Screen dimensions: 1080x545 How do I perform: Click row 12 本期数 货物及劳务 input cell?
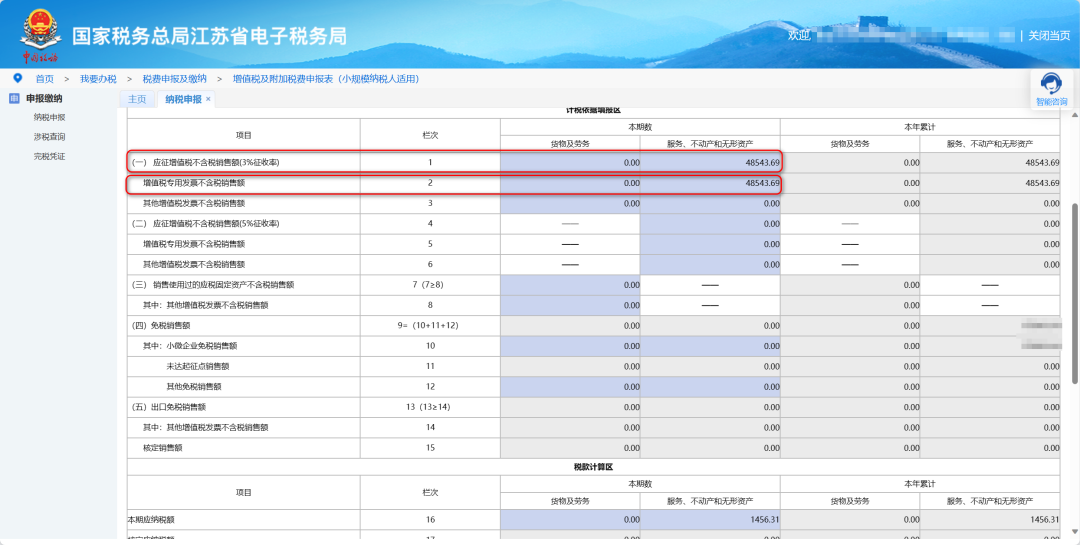(570, 387)
